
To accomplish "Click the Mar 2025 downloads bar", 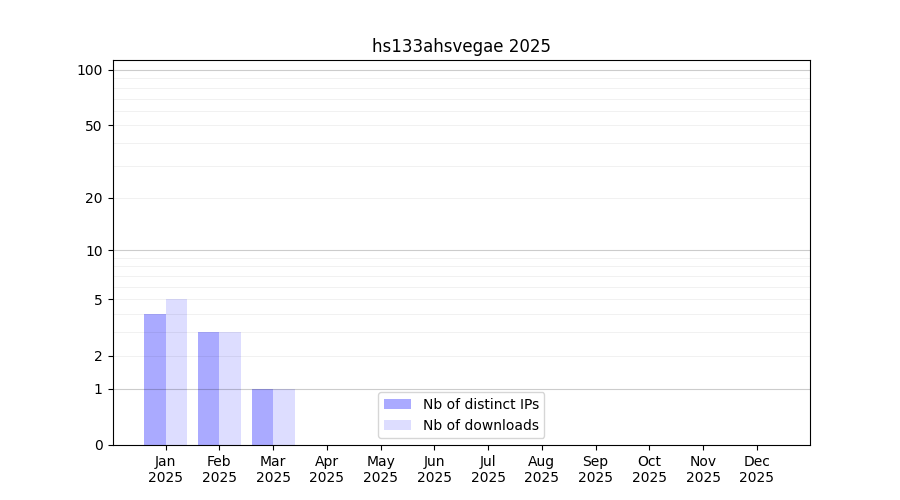I will [x=284, y=417].
